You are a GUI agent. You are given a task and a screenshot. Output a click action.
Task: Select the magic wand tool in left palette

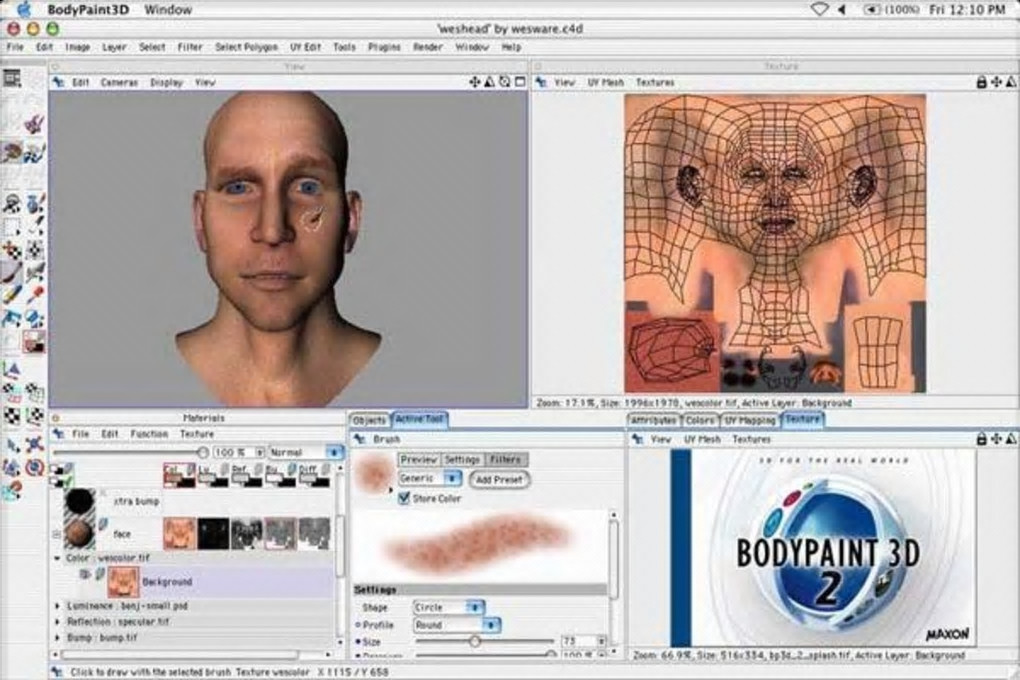(34, 227)
